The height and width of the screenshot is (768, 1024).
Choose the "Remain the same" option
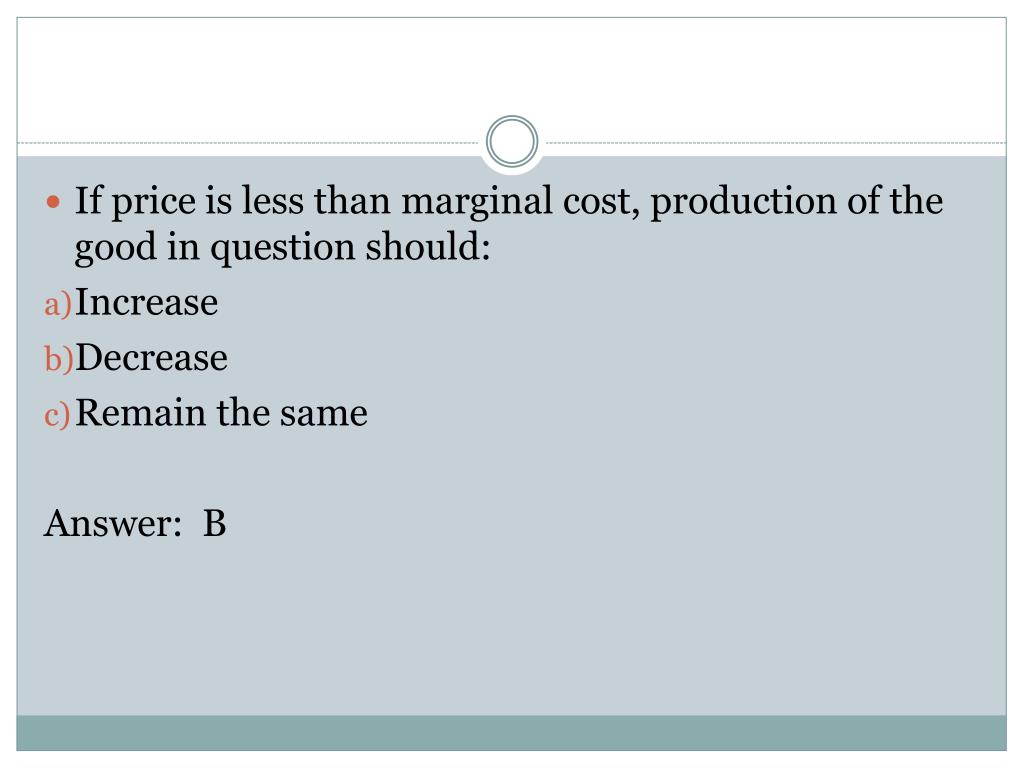(222, 413)
